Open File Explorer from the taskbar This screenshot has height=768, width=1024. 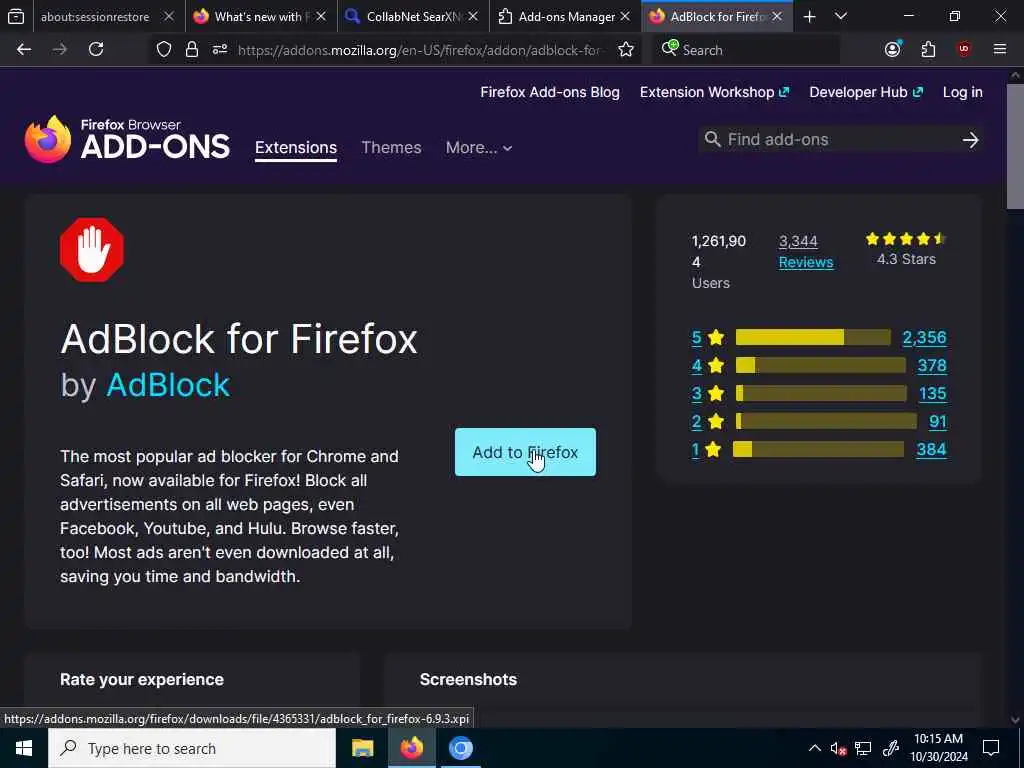pos(362,748)
